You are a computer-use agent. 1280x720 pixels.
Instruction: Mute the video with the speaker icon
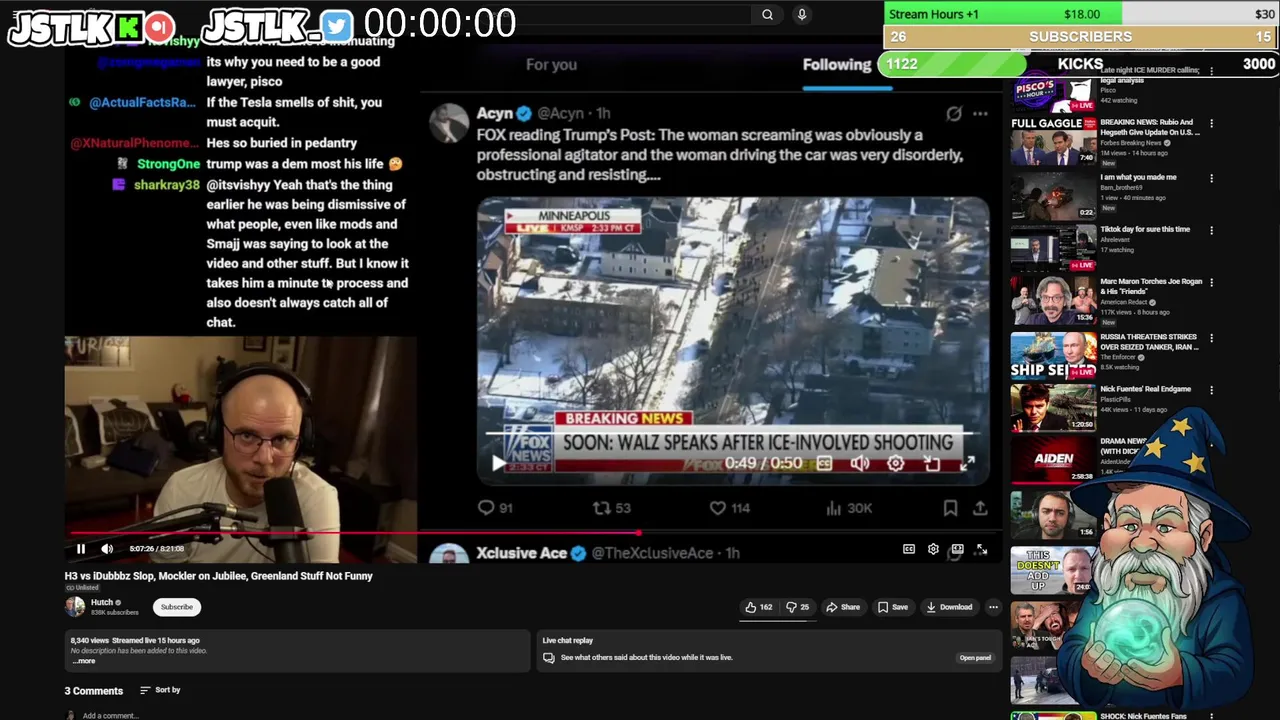pos(107,549)
